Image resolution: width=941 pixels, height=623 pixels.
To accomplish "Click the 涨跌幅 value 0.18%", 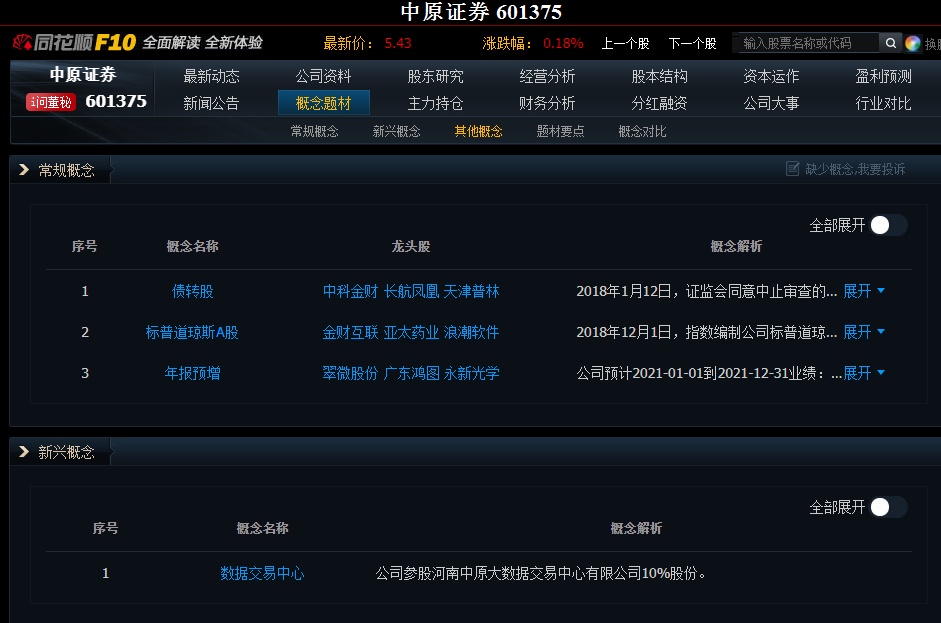I will tap(563, 43).
